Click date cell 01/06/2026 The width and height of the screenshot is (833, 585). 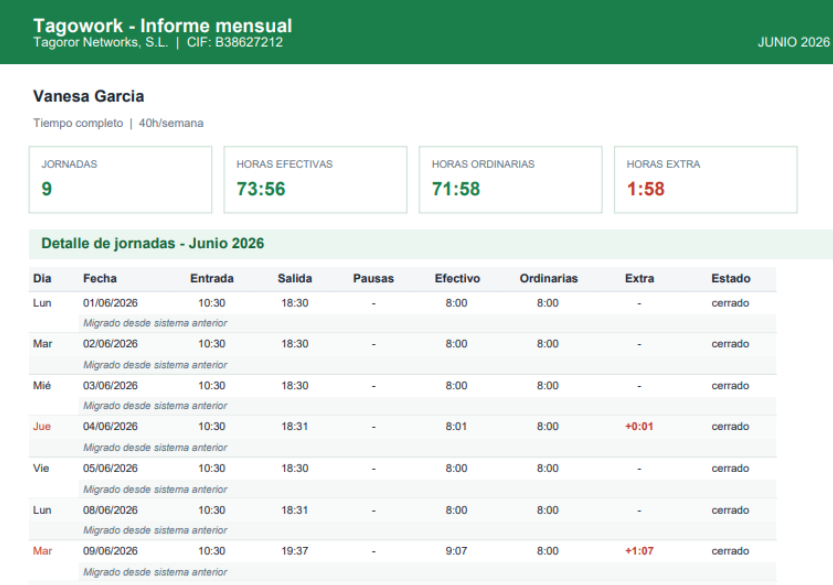(110, 303)
